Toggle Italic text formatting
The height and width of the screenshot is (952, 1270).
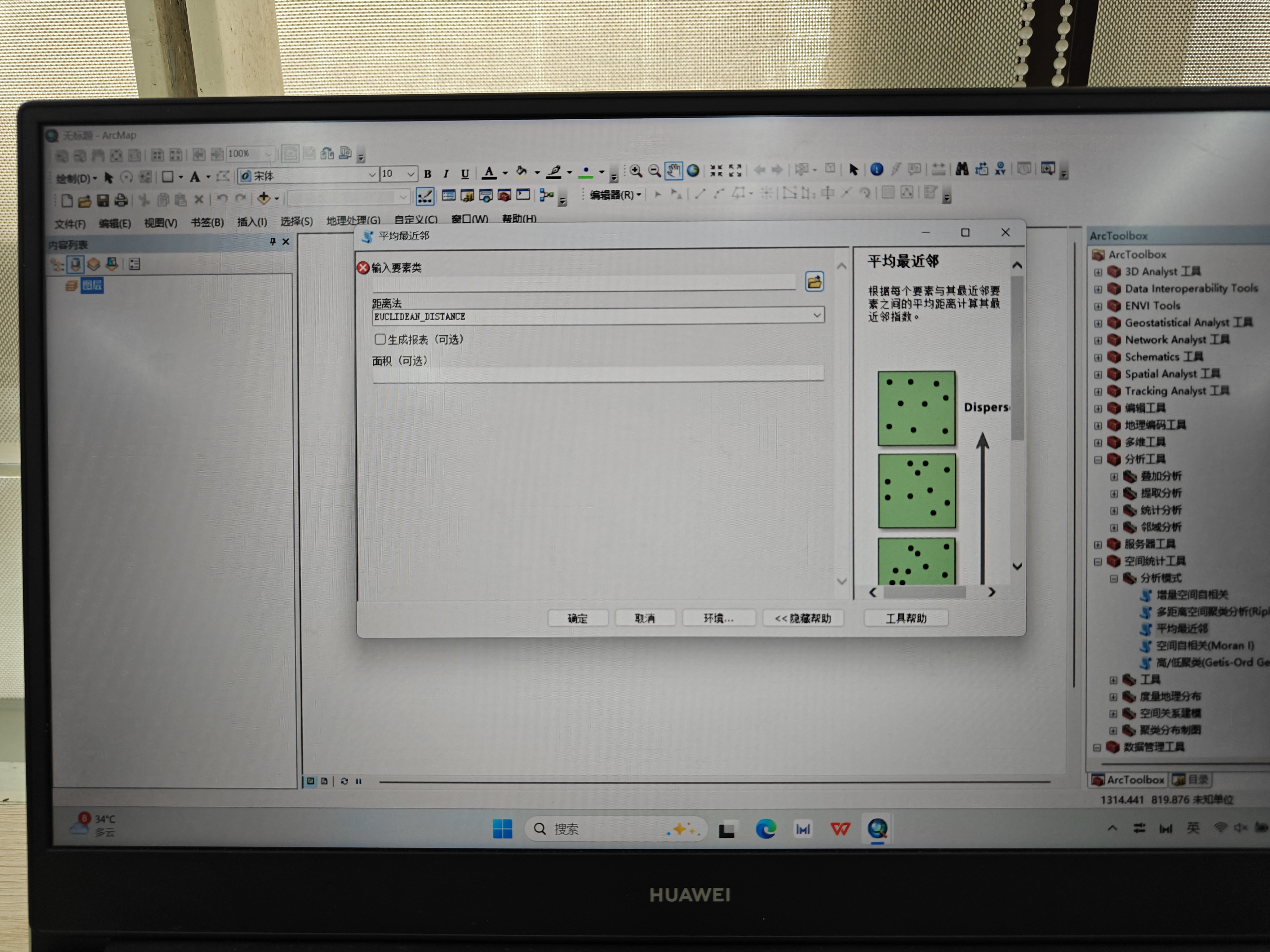click(x=446, y=174)
